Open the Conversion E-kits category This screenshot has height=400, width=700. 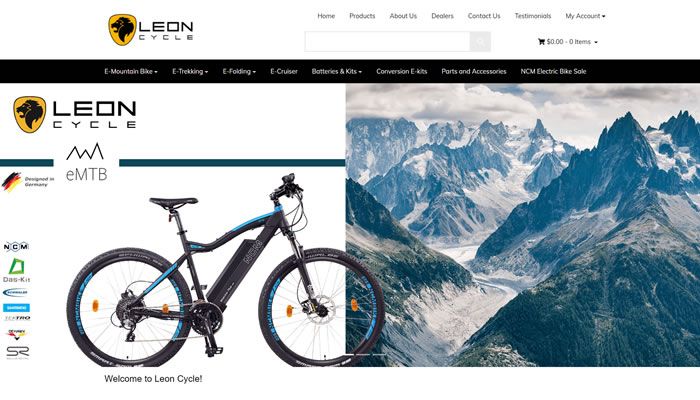[x=401, y=71]
